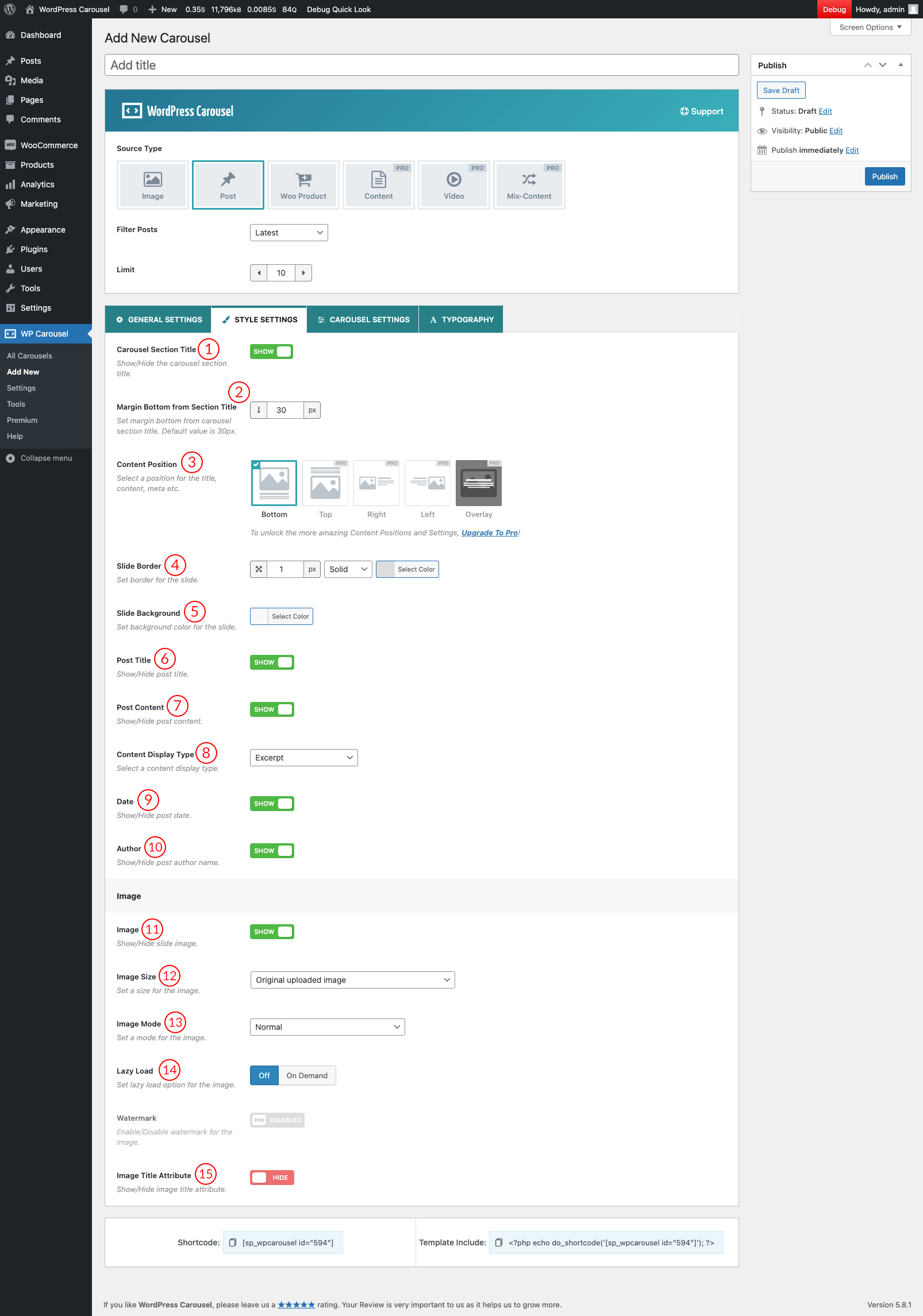Turn off the Post Content toggle
The height and width of the screenshot is (1316, 923).
coord(272,709)
